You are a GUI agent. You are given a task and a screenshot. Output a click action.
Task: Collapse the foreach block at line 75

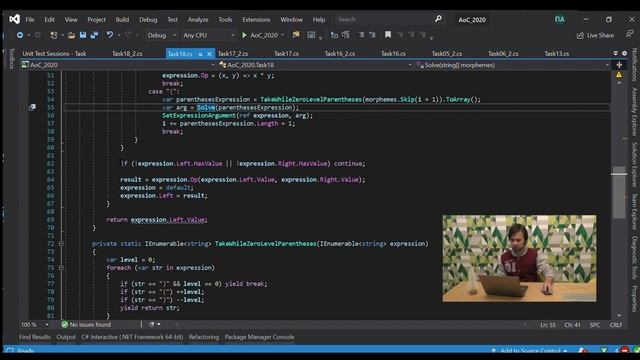(61, 268)
